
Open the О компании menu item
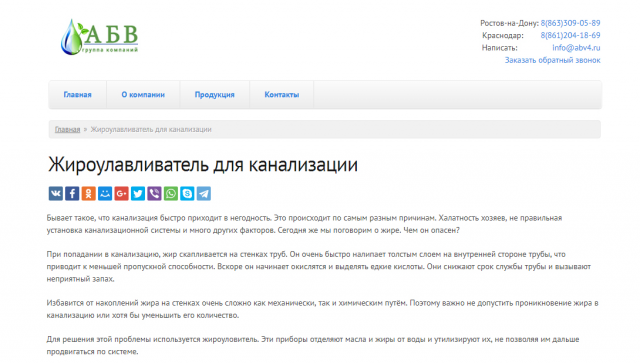[x=143, y=95]
